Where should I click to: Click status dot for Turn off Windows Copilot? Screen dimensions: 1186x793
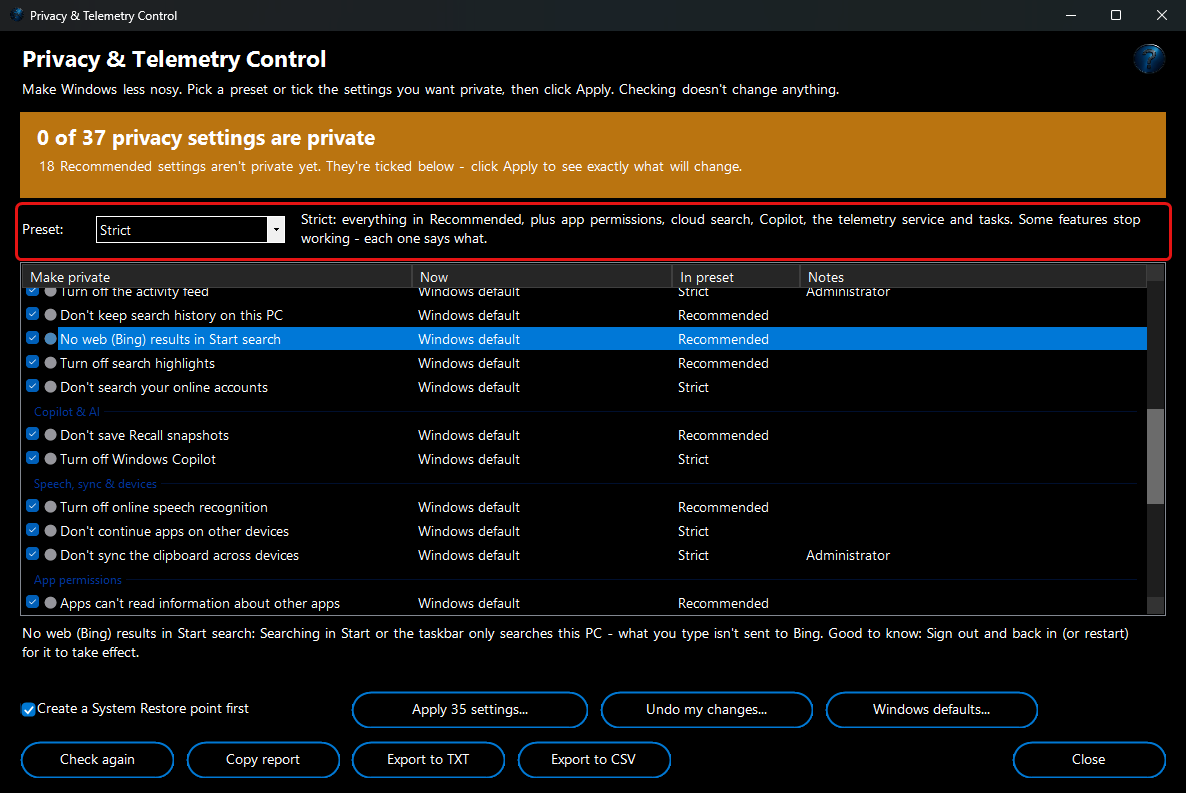click(51, 459)
